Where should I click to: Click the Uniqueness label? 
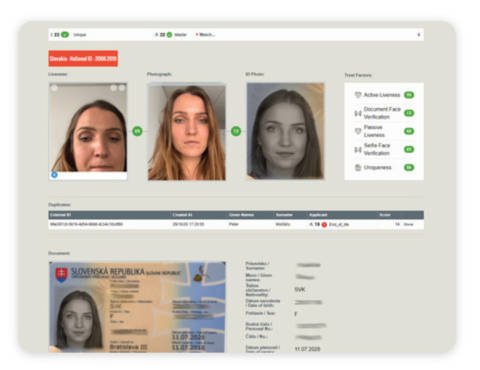point(377,167)
